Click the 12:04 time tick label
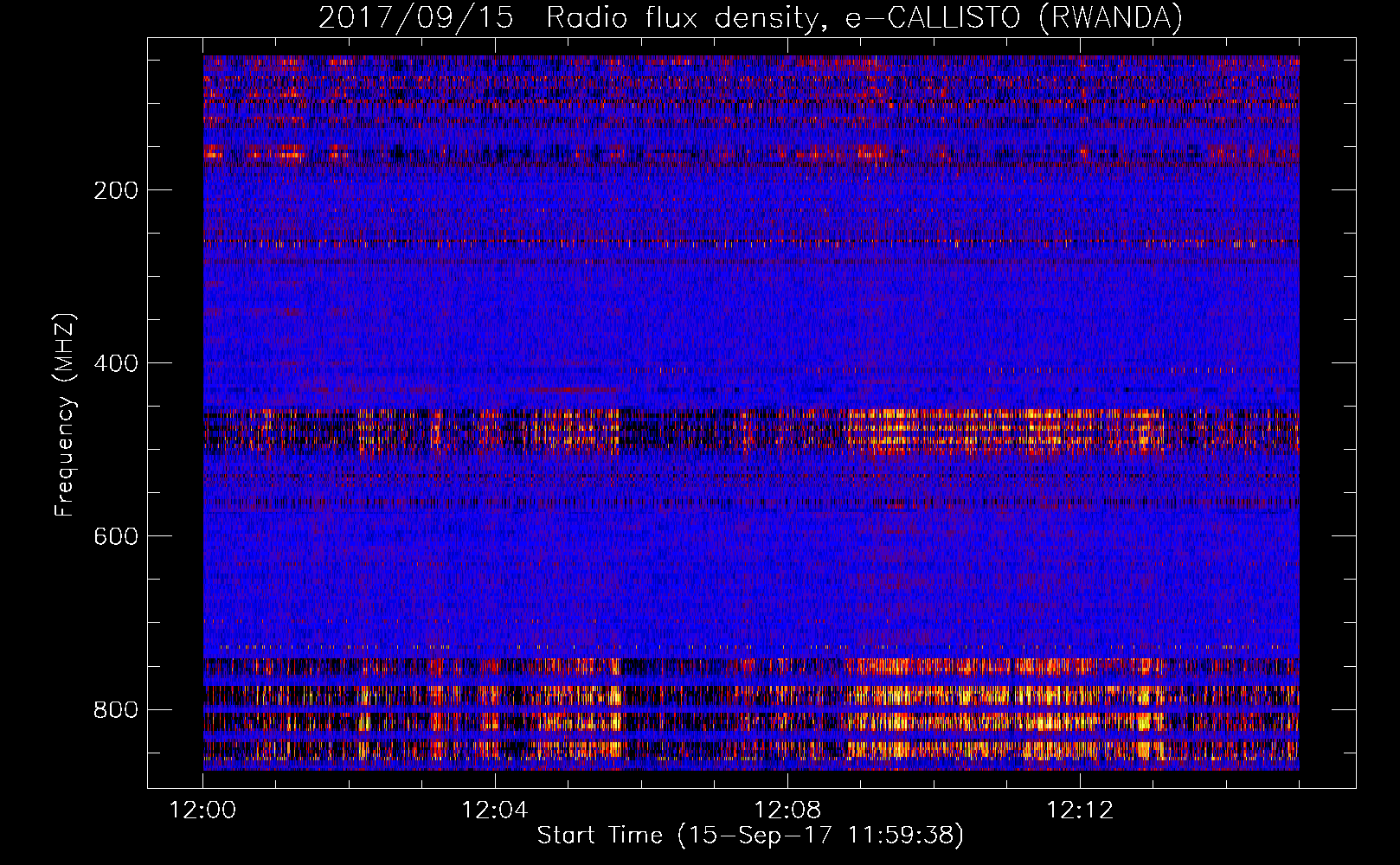The width and height of the screenshot is (1400, 865). pyautogui.click(x=495, y=810)
